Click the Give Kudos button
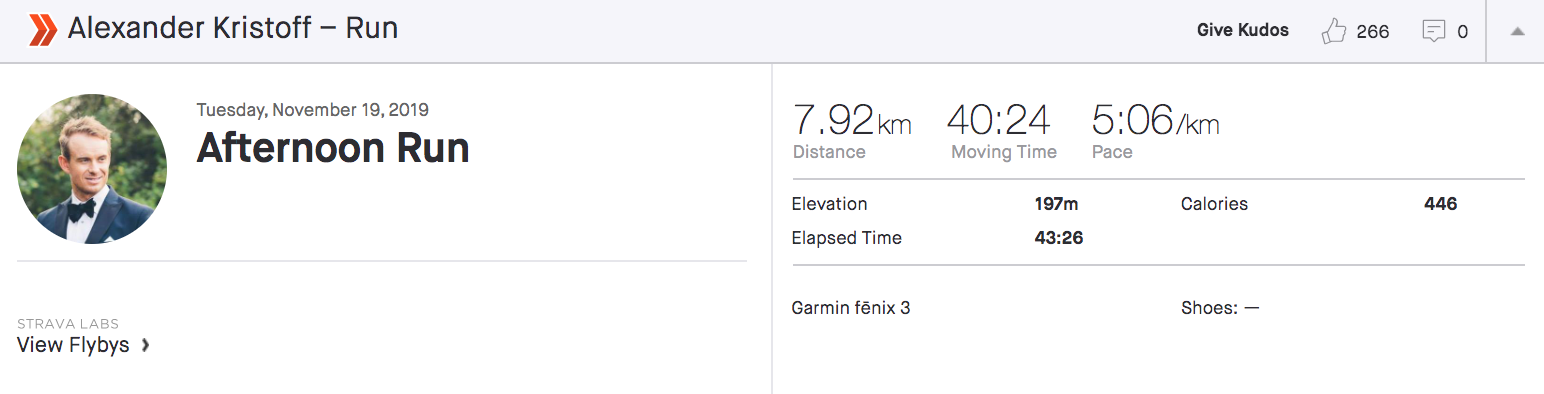 pyautogui.click(x=1243, y=30)
